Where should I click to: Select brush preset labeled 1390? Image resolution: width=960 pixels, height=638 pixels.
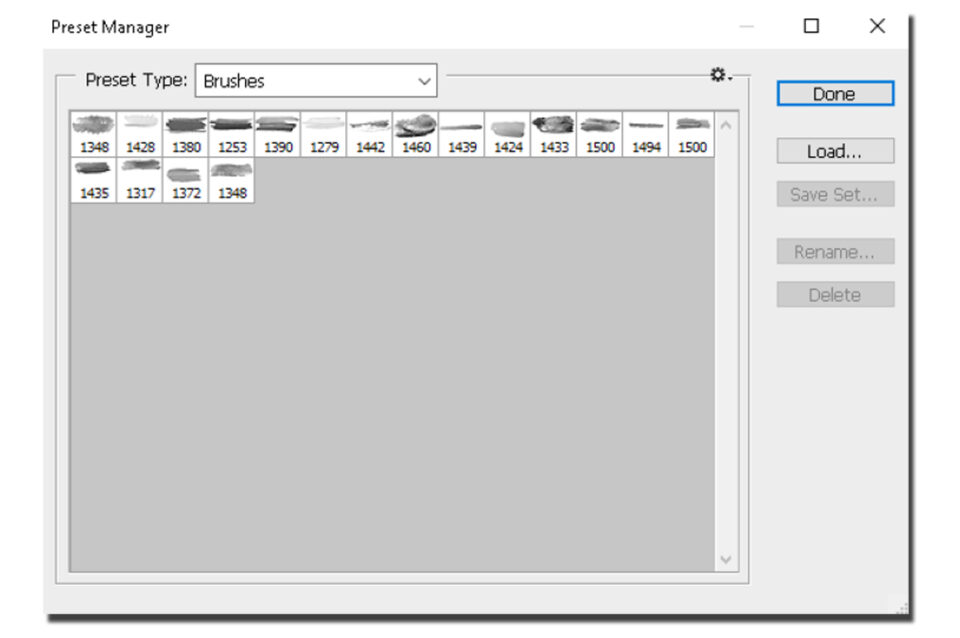tap(278, 135)
